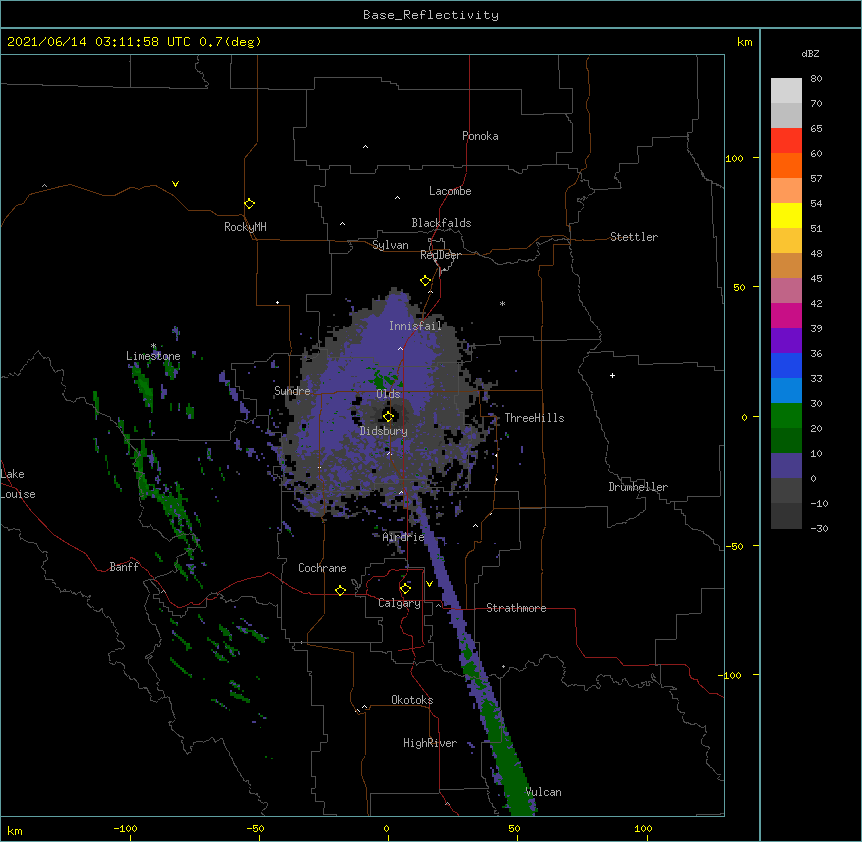The image size is (862, 842).
Task: Click the Calgary label
Action: click(399, 603)
